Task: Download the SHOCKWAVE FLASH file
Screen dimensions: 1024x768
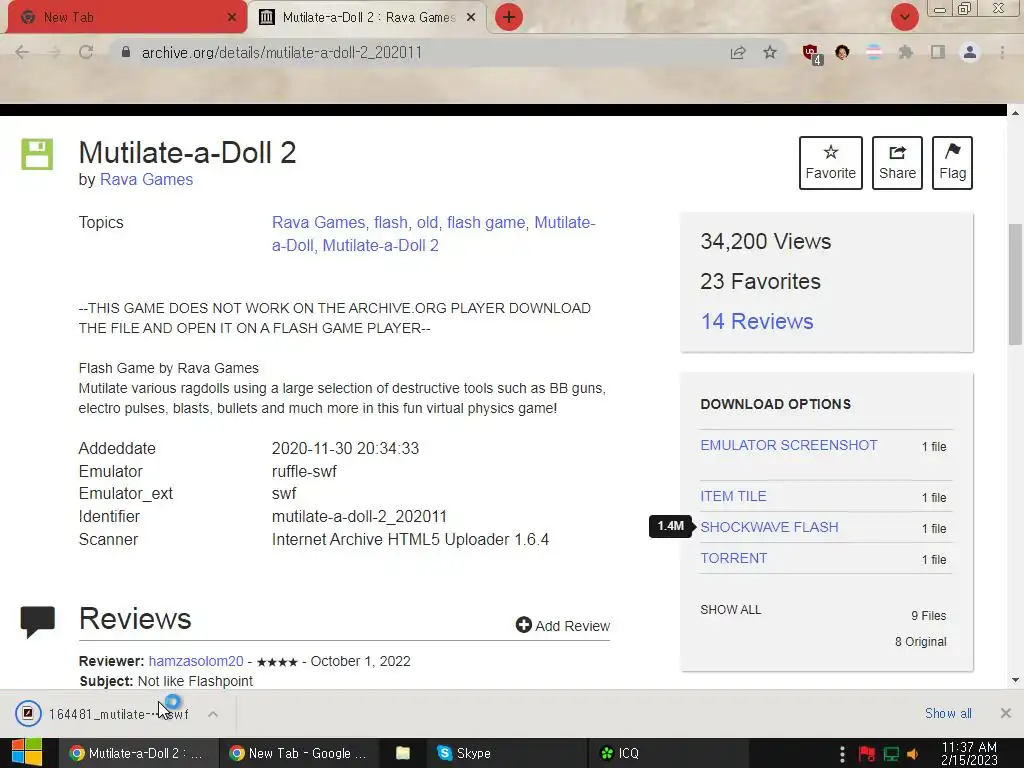Action: (x=769, y=527)
